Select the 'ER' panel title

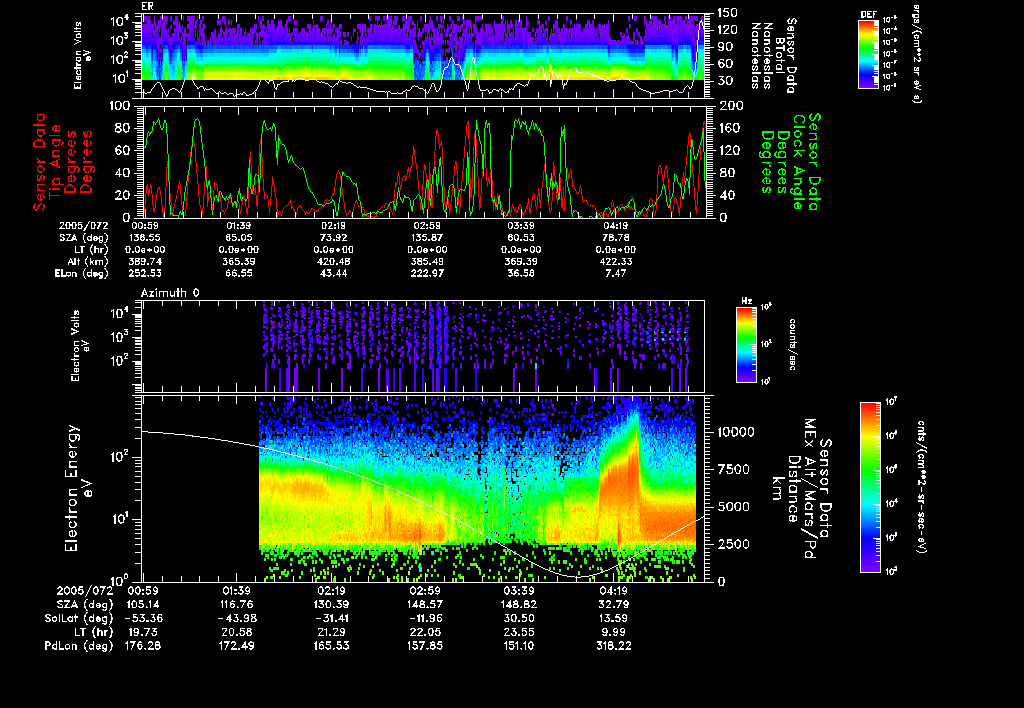click(x=147, y=7)
